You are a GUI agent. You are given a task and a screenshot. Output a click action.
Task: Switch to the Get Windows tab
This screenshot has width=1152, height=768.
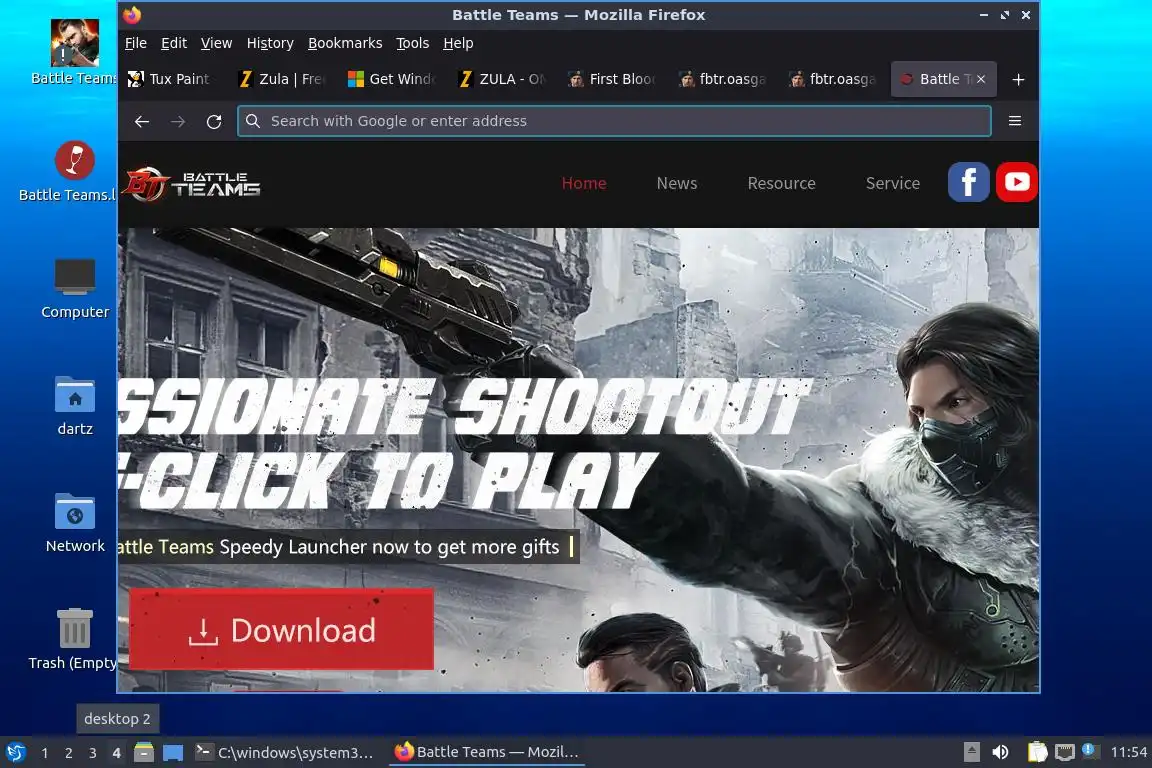coord(392,79)
